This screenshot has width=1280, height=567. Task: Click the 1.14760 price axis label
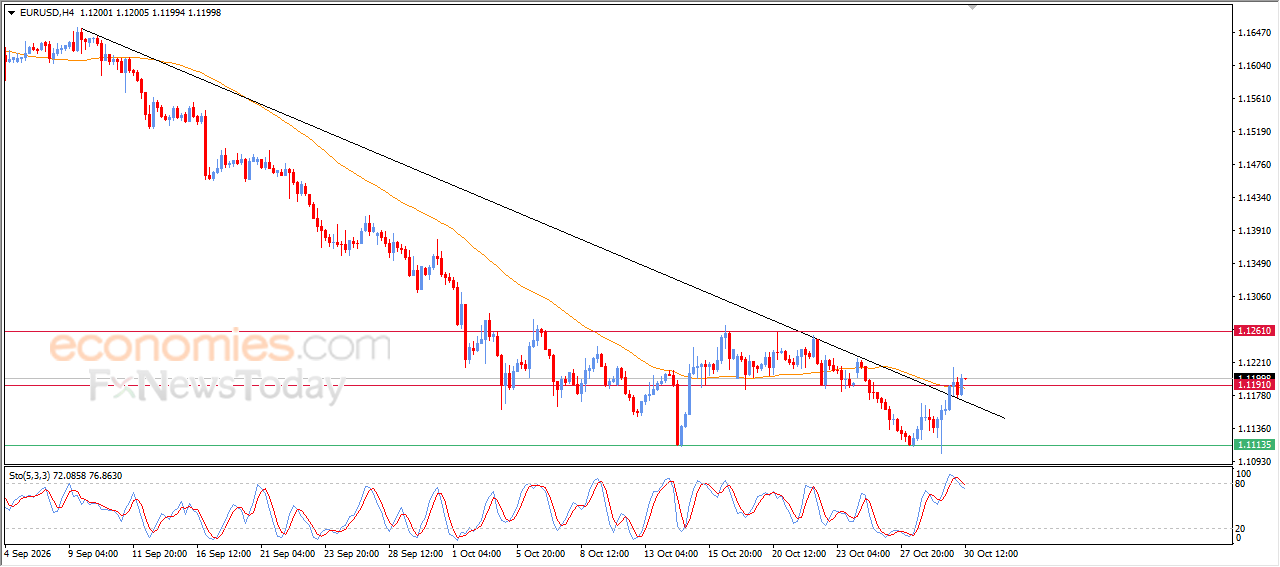pos(1253,165)
